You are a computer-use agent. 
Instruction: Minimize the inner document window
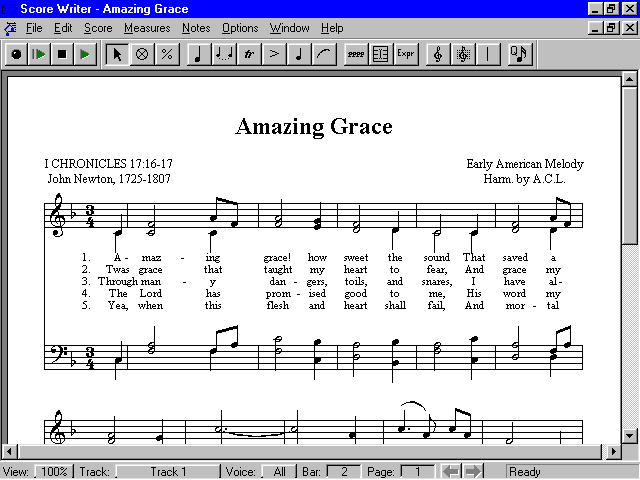595,28
